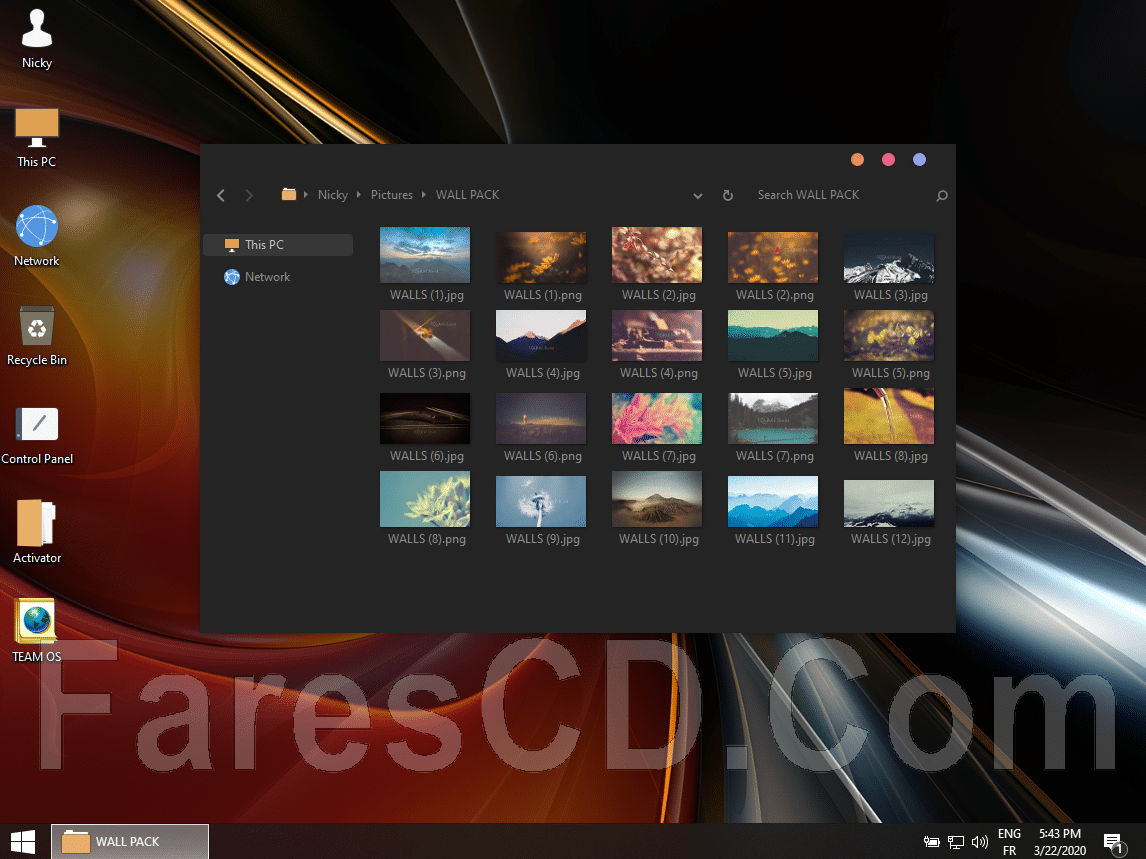The image size is (1146, 859).
Task: Expand the arrow after Pictures in breadcrumb
Action: [x=424, y=194]
